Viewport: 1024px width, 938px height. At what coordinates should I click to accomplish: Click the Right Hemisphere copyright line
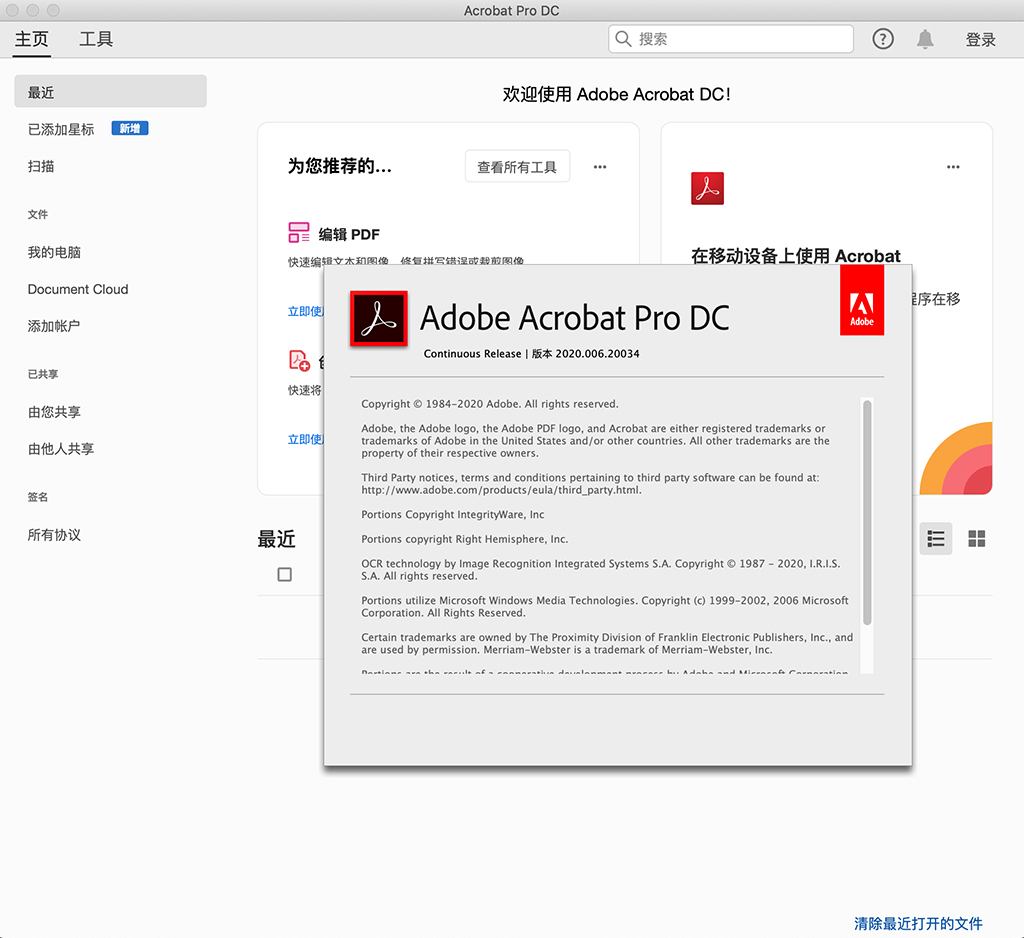pos(464,539)
